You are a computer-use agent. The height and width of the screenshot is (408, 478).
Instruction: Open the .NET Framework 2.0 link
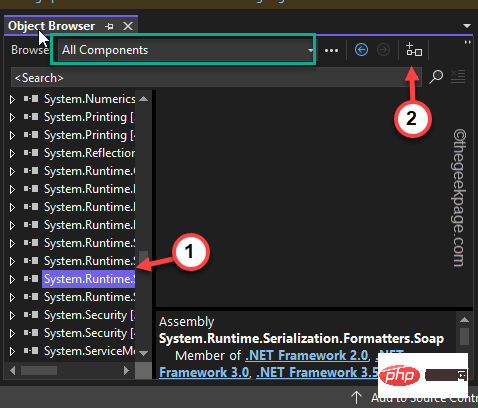[307, 355]
